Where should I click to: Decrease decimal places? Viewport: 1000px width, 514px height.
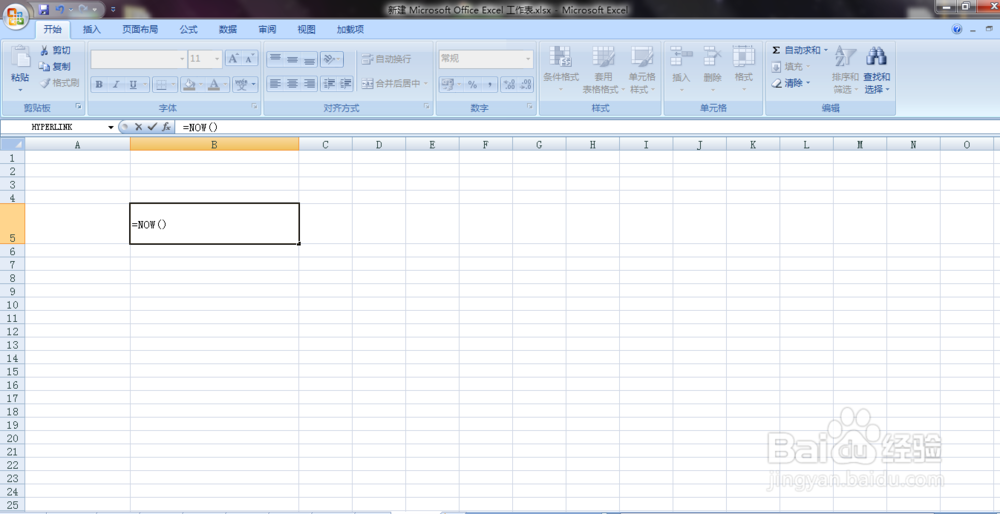[526, 84]
